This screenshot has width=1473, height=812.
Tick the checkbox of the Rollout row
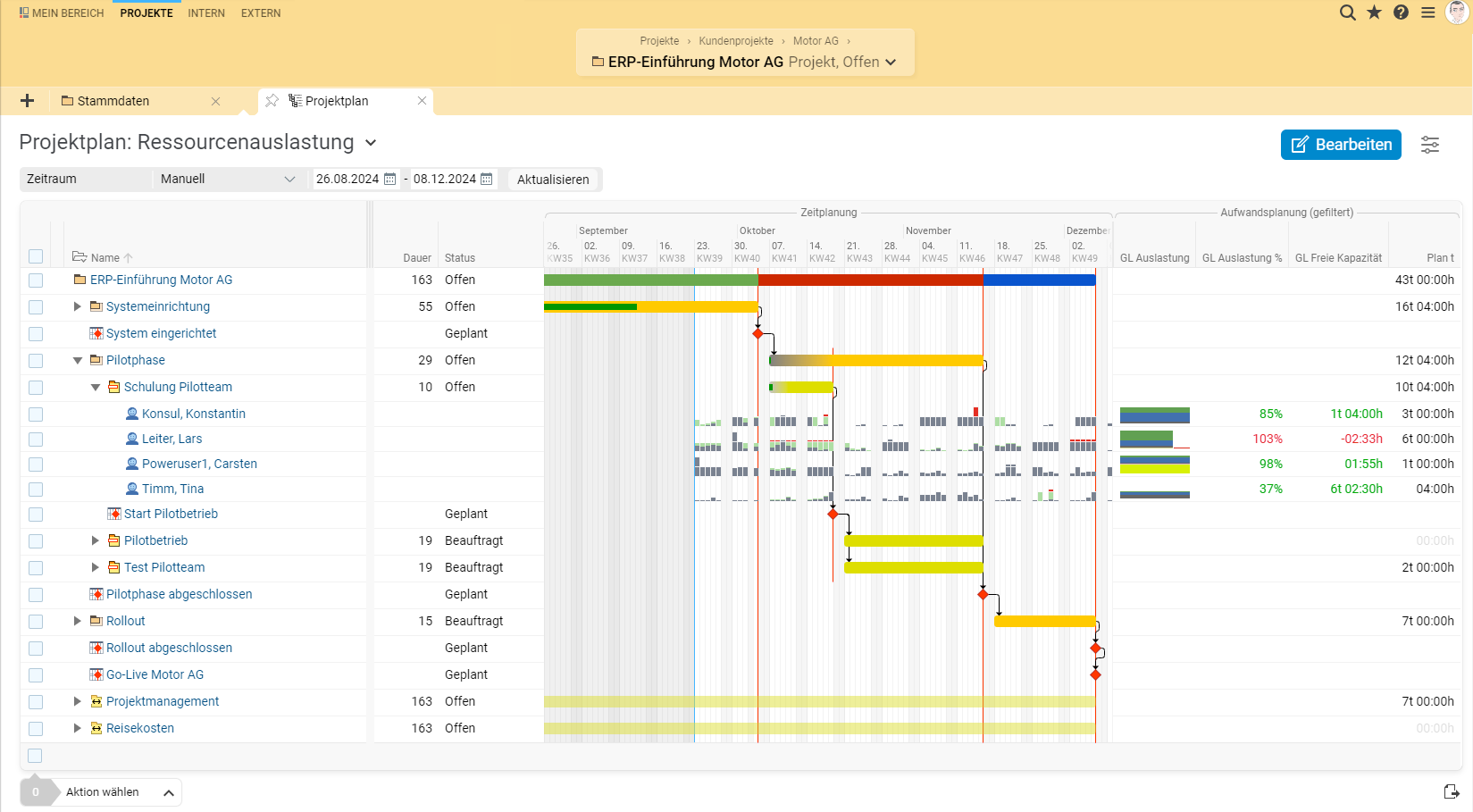(36, 621)
